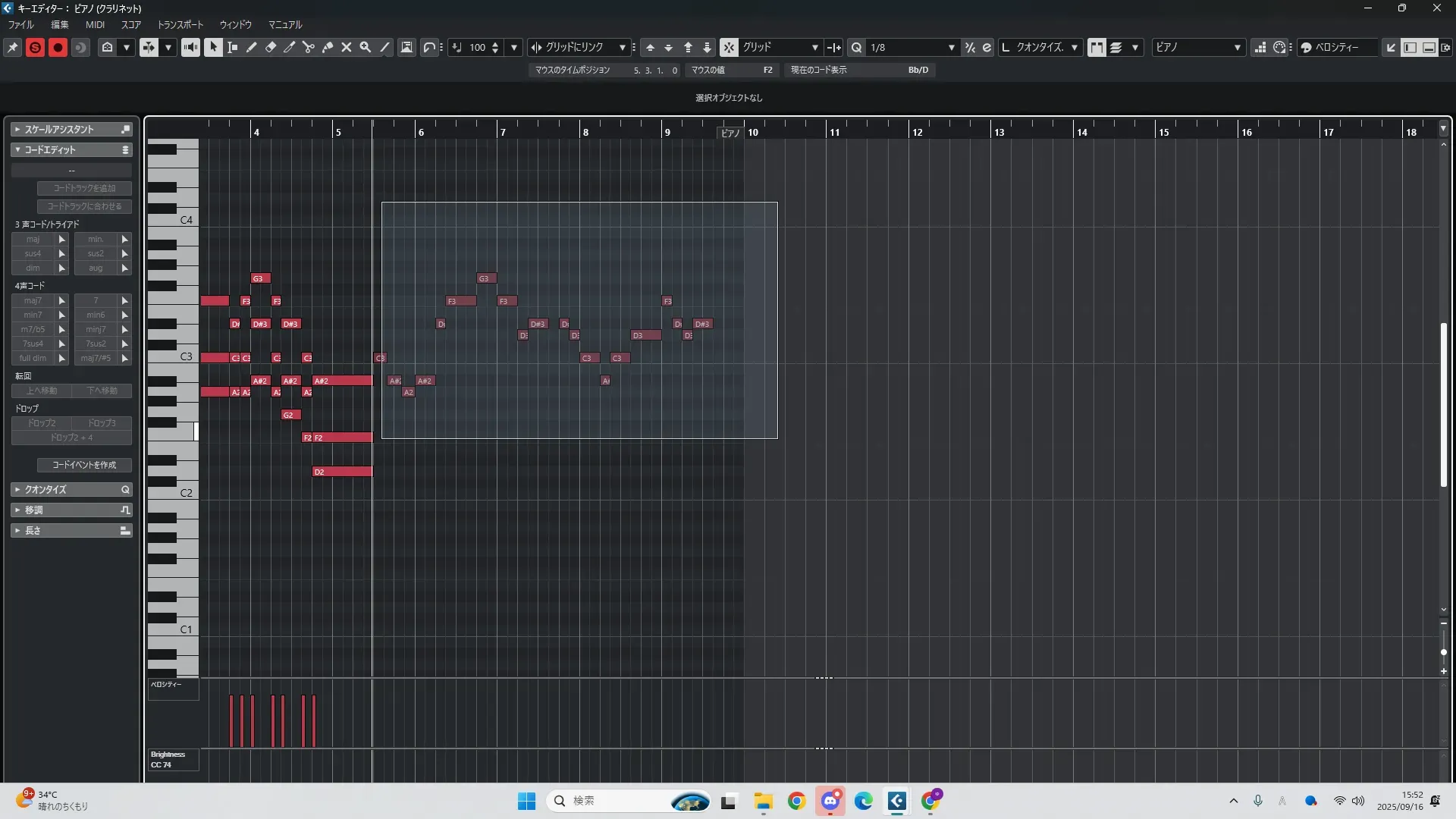Image resolution: width=1456 pixels, height=819 pixels.
Task: Open the MIDI menu
Action: (x=95, y=24)
